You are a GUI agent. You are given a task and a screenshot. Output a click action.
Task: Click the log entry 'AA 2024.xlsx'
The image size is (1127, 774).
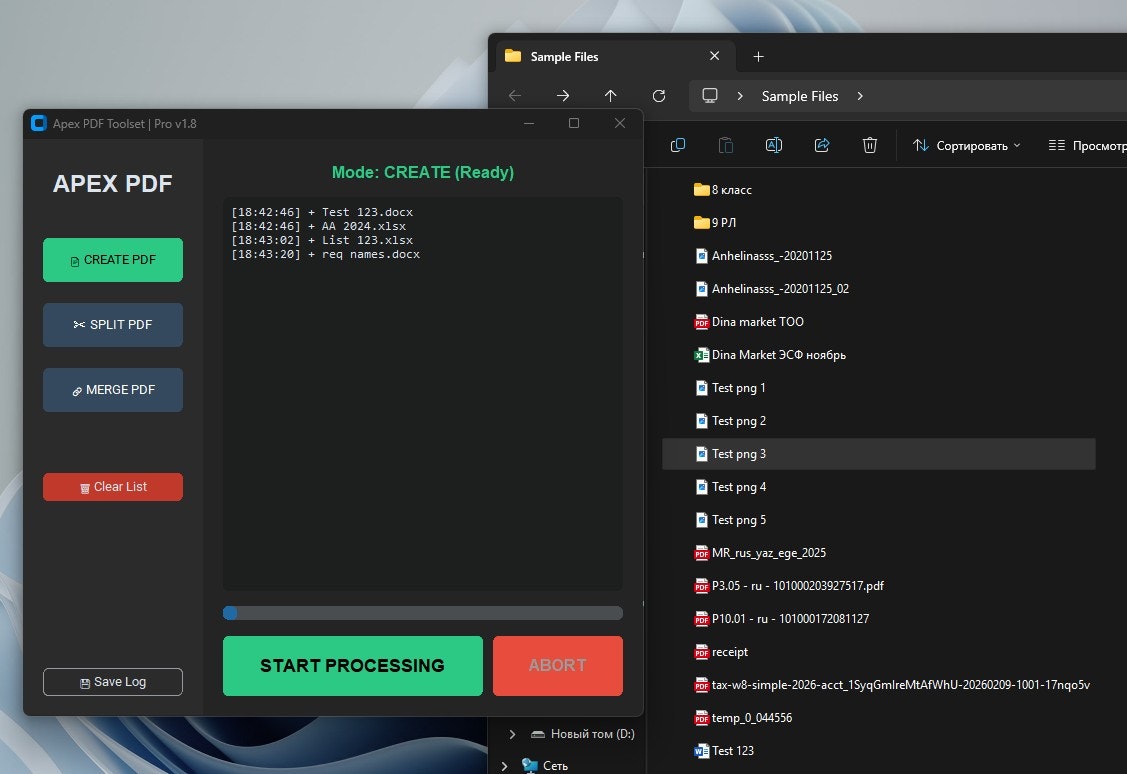click(x=364, y=226)
